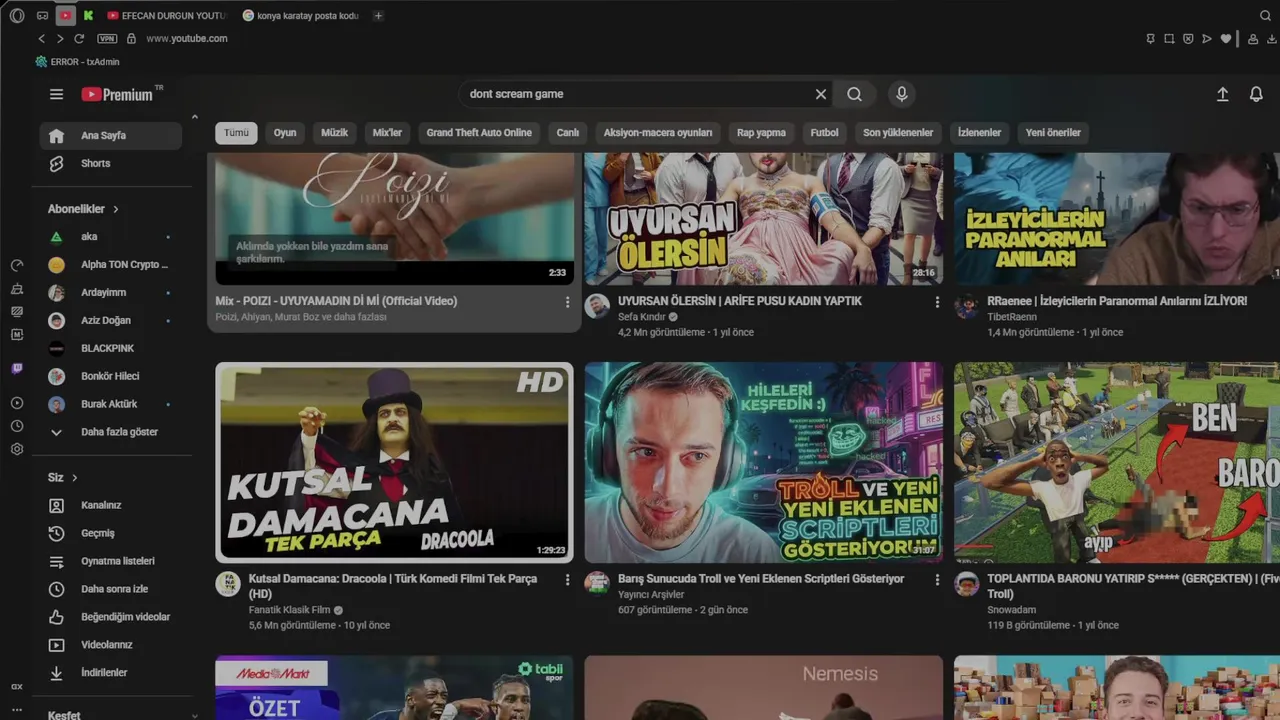
Task: Open the upload/create icon in the YouTube header
Action: pos(1222,94)
